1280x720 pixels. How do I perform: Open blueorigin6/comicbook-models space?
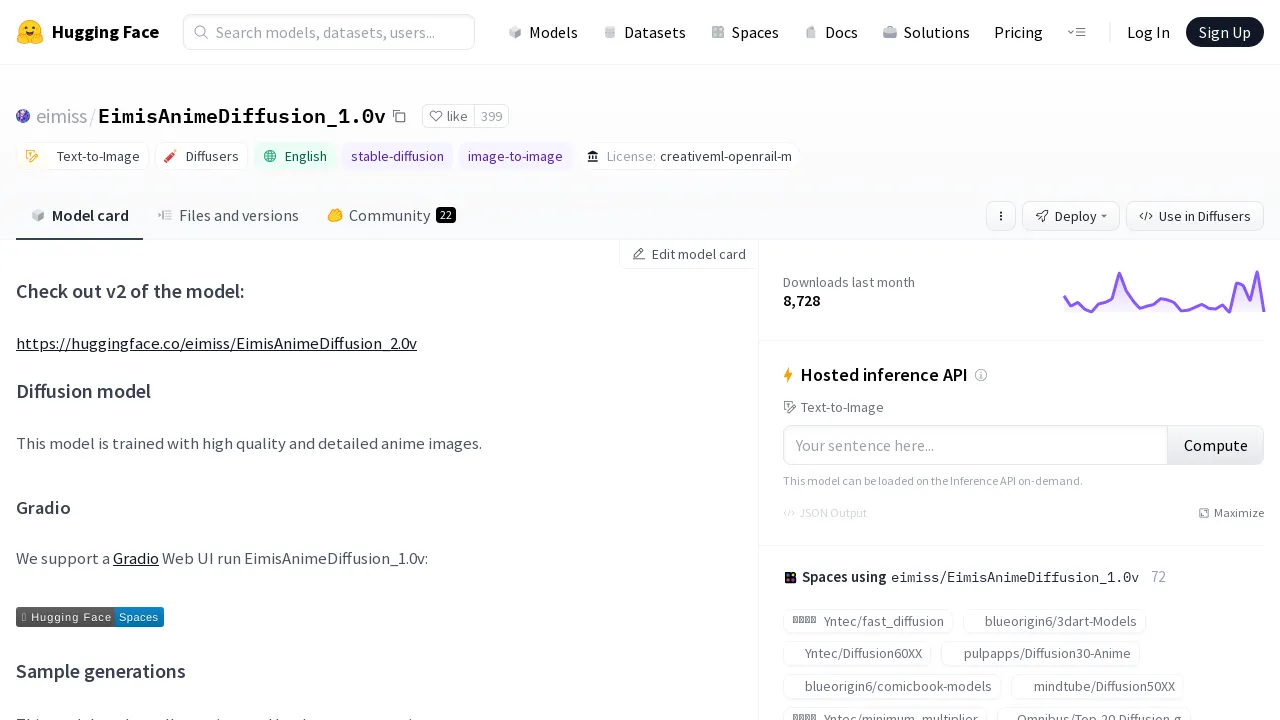(892, 686)
